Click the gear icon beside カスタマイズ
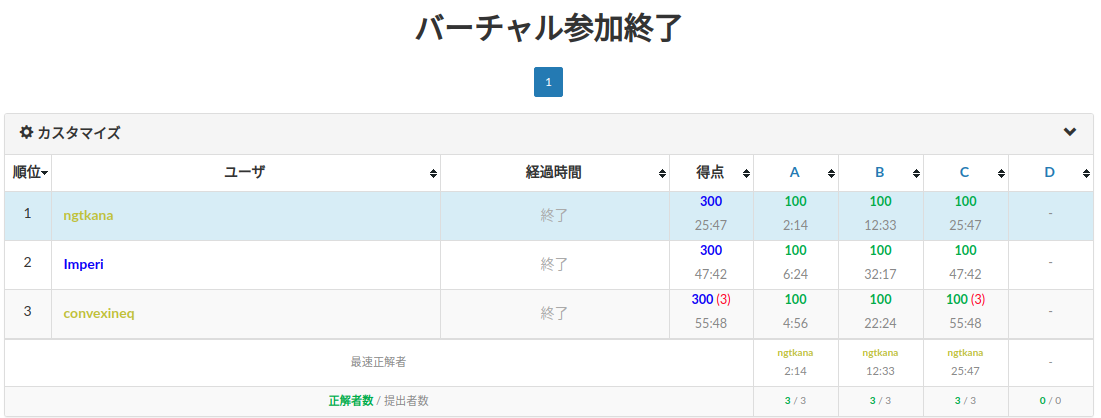Image resolution: width=1101 pixels, height=418 pixels. [26, 132]
